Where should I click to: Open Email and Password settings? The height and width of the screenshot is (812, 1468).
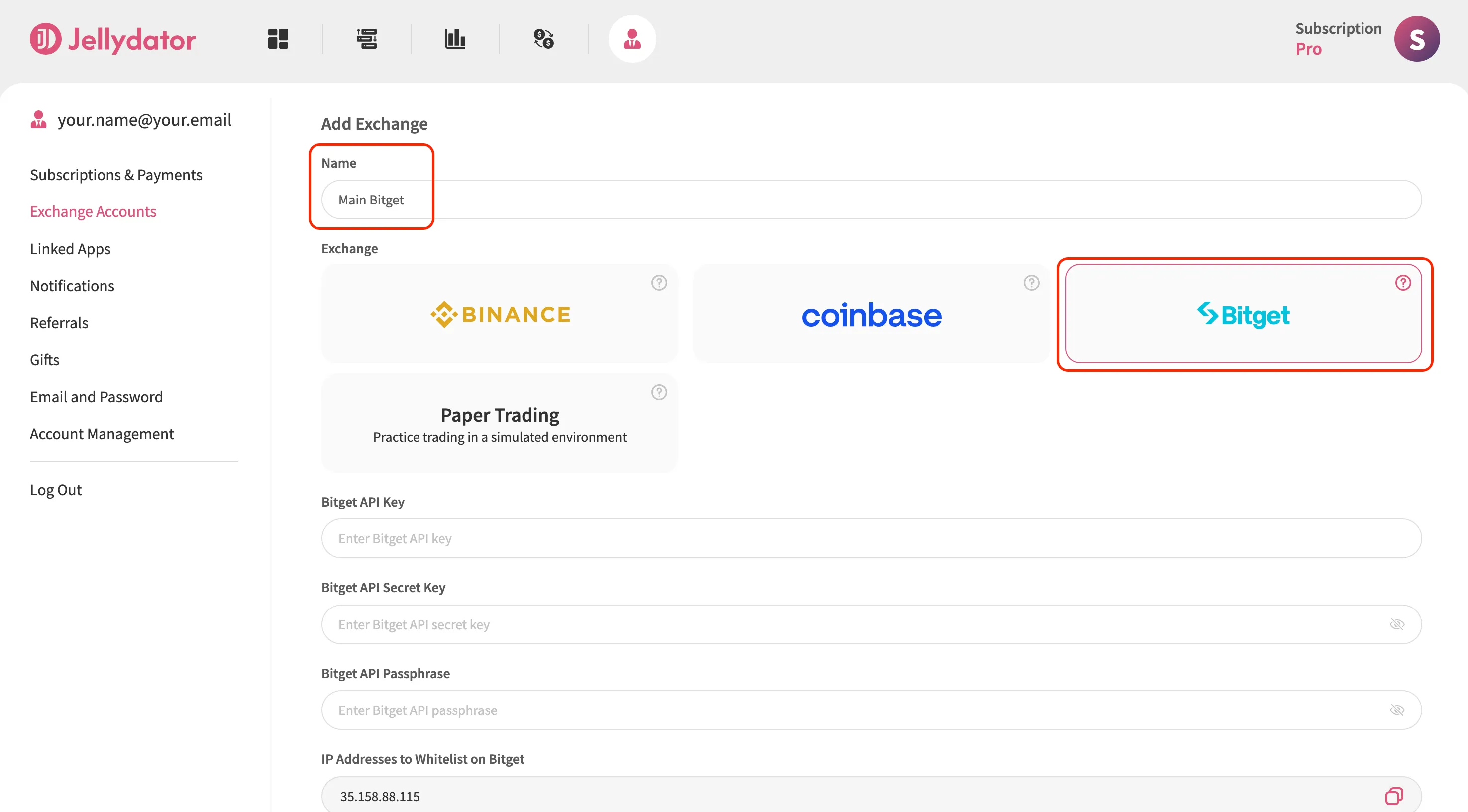point(97,397)
